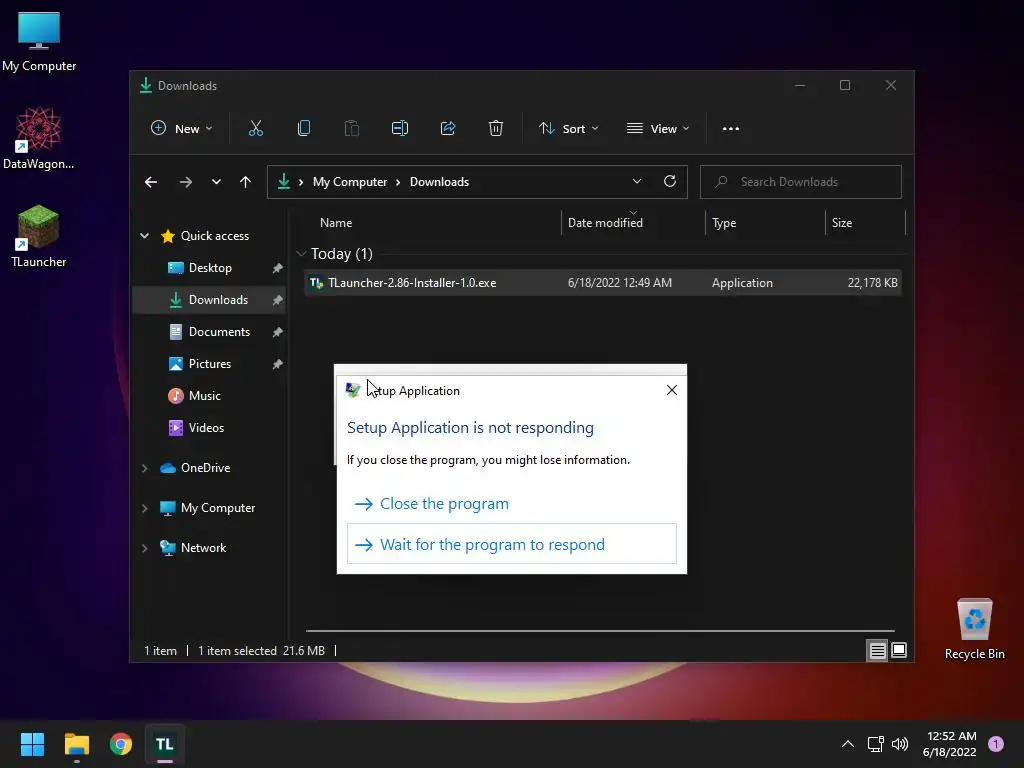Open network tray icon

[x=875, y=744]
